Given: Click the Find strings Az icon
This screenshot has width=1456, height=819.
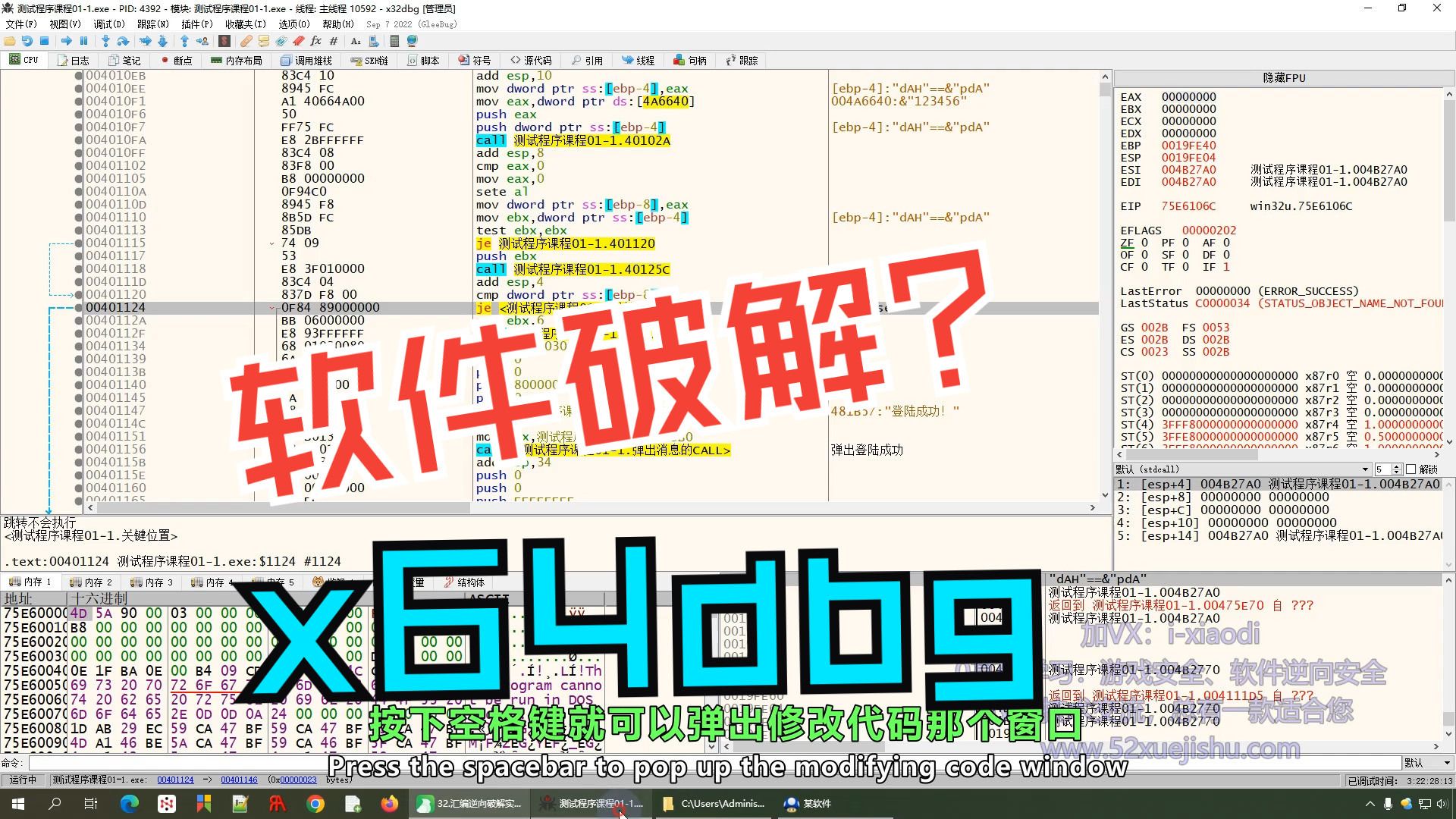Looking at the screenshot, I should pyautogui.click(x=356, y=41).
